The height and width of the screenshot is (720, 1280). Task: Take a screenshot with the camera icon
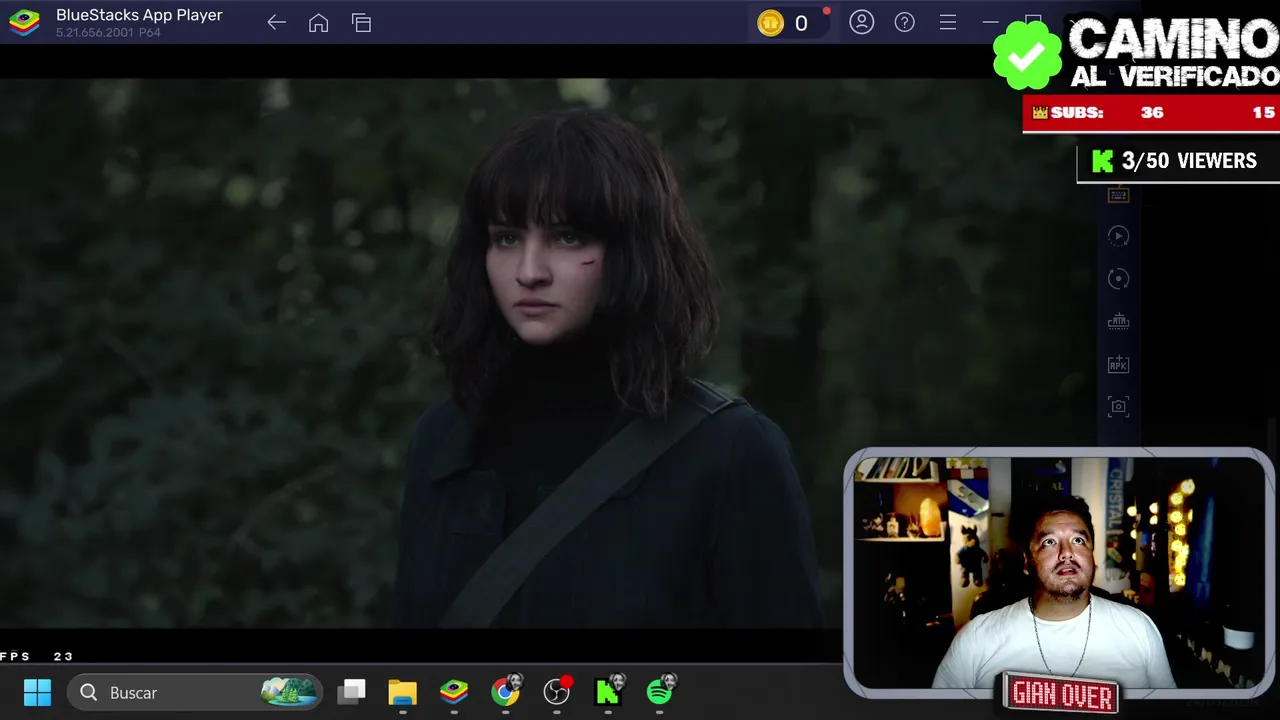1118,406
